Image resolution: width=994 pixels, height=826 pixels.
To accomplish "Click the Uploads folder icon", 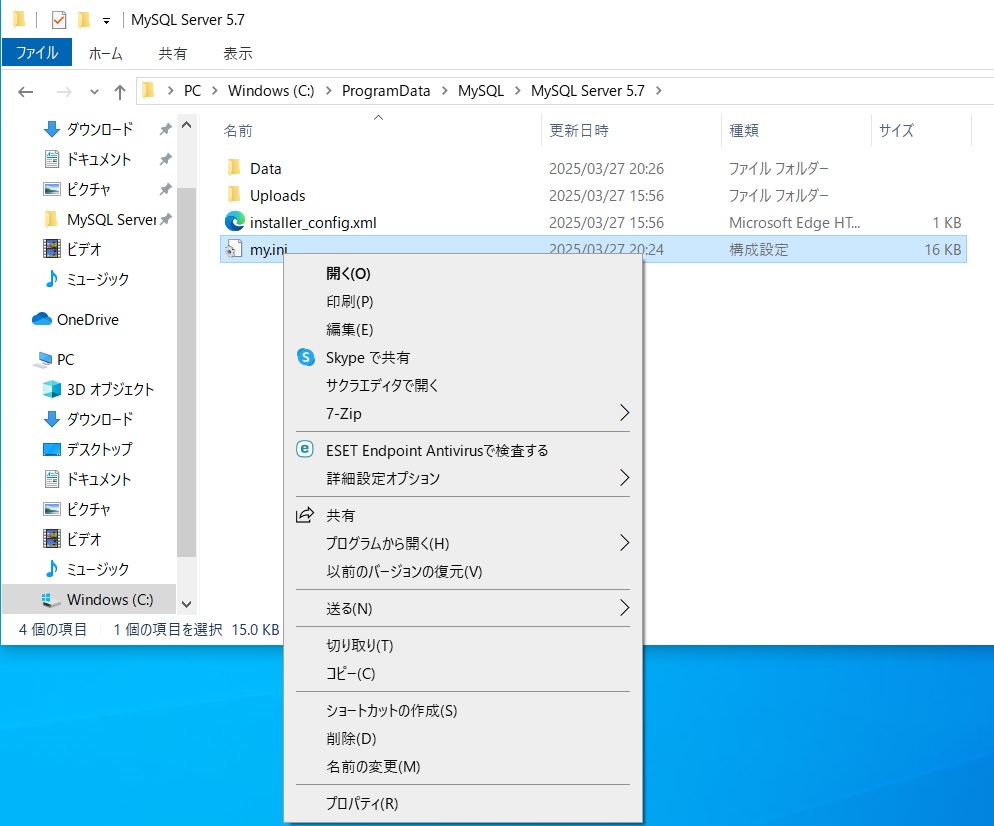I will point(234,194).
